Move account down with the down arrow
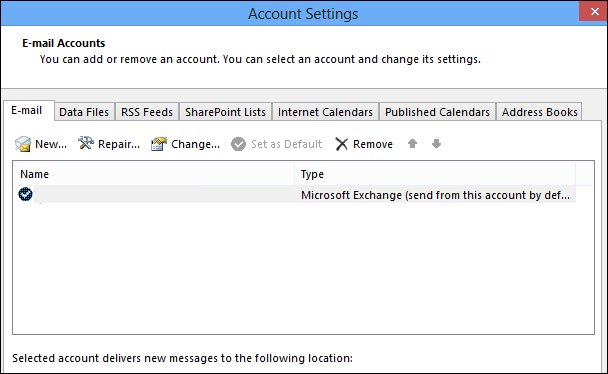 [437, 144]
